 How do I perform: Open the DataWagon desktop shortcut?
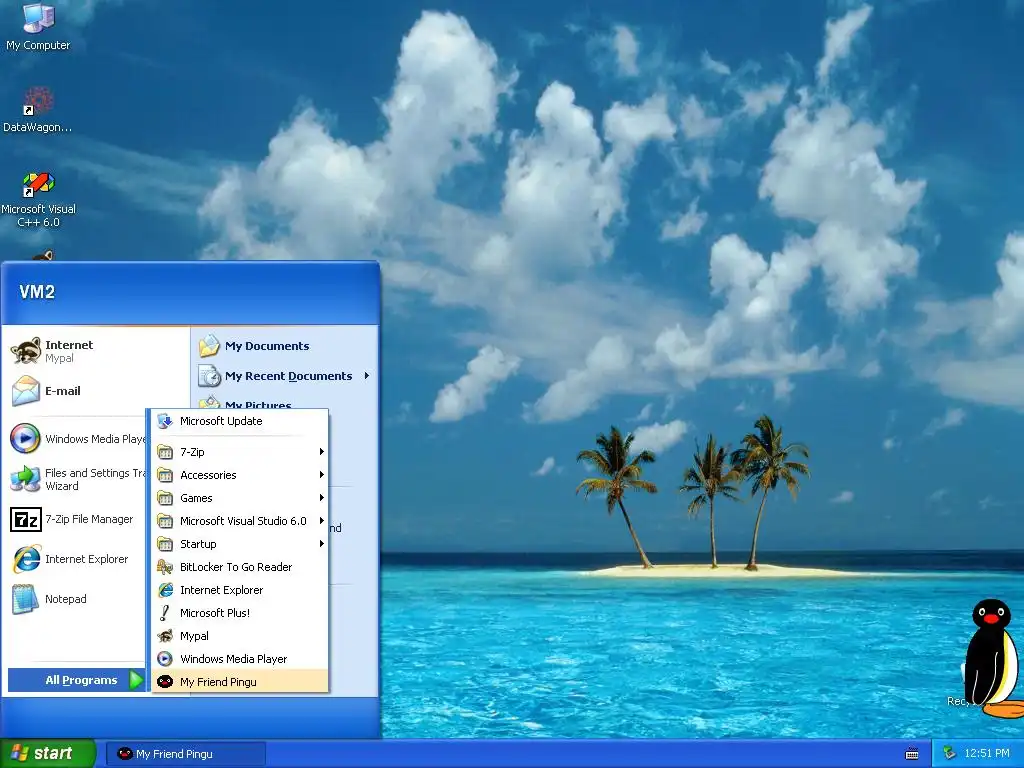pos(38,110)
